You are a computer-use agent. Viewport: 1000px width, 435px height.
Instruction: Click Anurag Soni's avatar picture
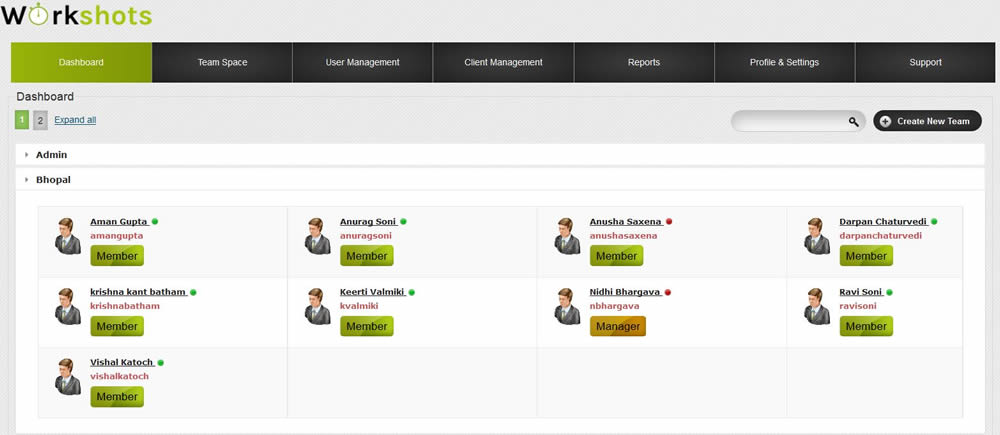click(318, 236)
